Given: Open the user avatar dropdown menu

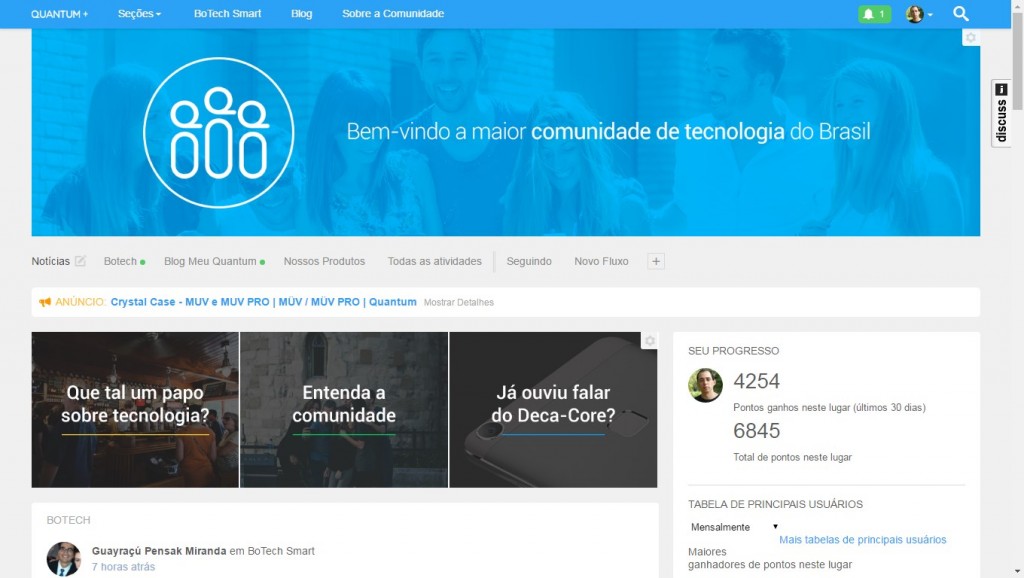Looking at the screenshot, I should click(919, 14).
